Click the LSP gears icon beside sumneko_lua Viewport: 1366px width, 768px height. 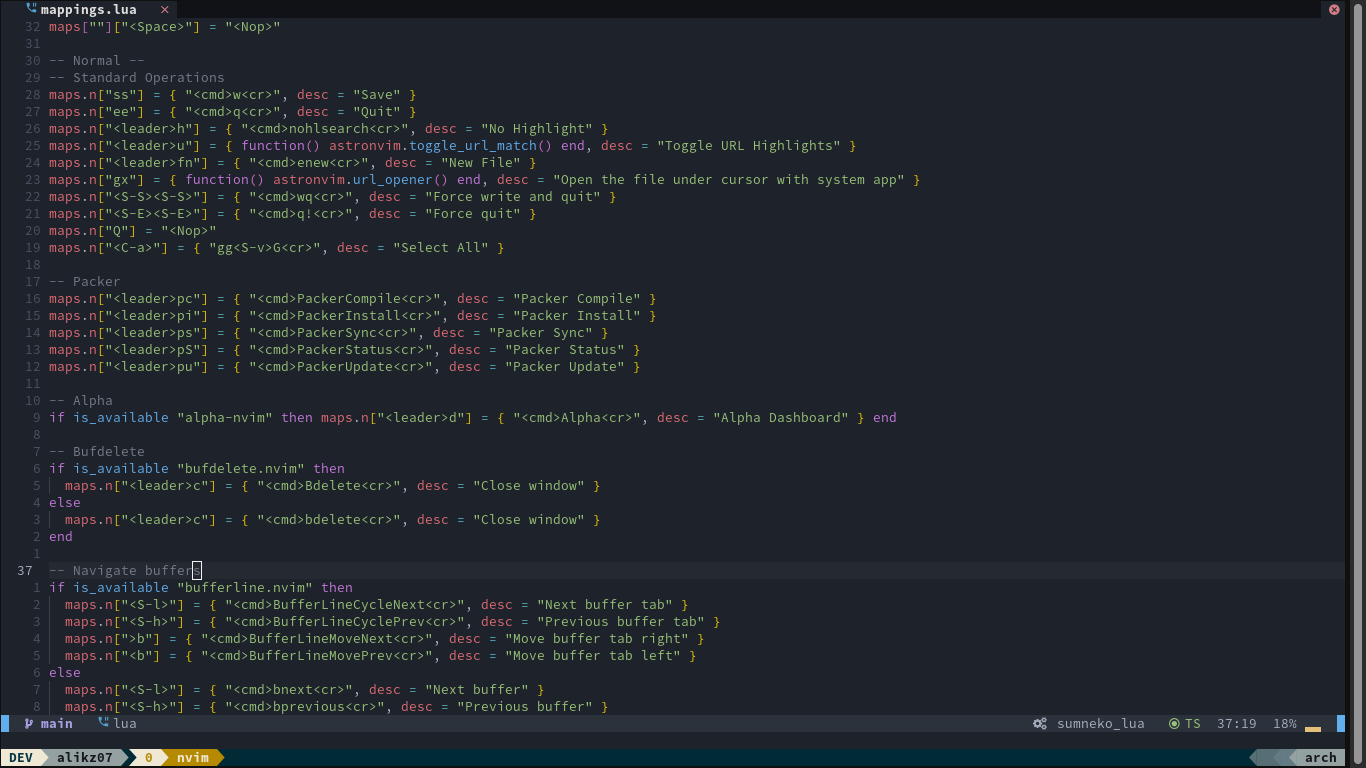pos(1040,723)
